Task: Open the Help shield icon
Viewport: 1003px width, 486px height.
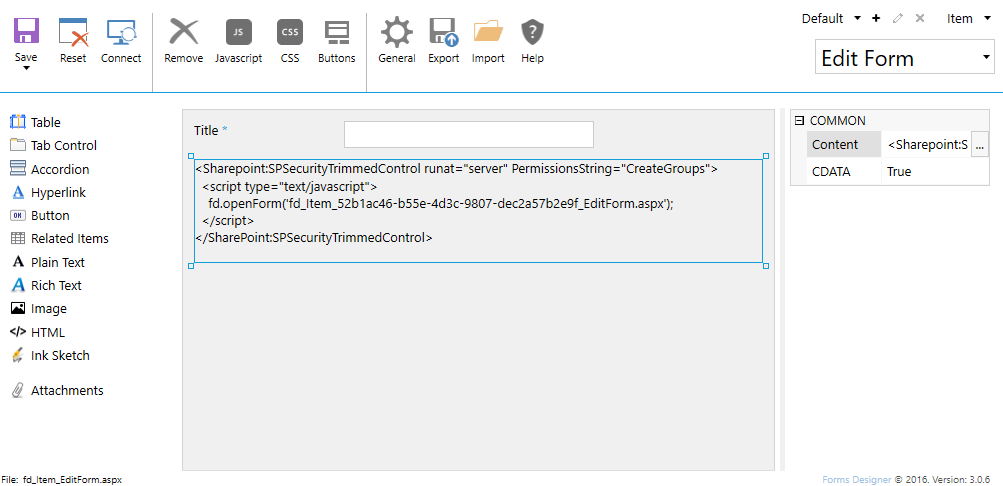Action: [x=532, y=32]
